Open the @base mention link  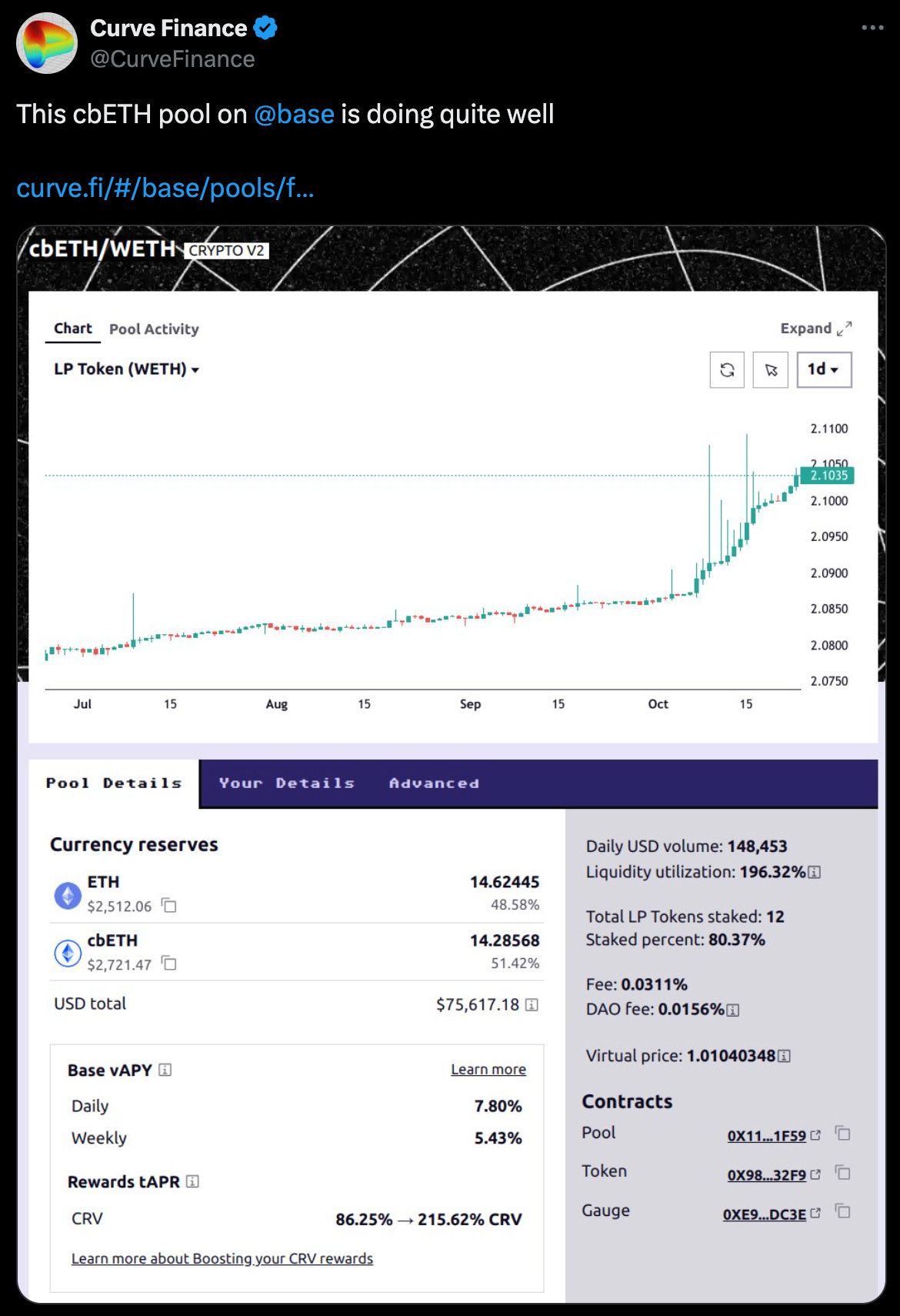294,114
